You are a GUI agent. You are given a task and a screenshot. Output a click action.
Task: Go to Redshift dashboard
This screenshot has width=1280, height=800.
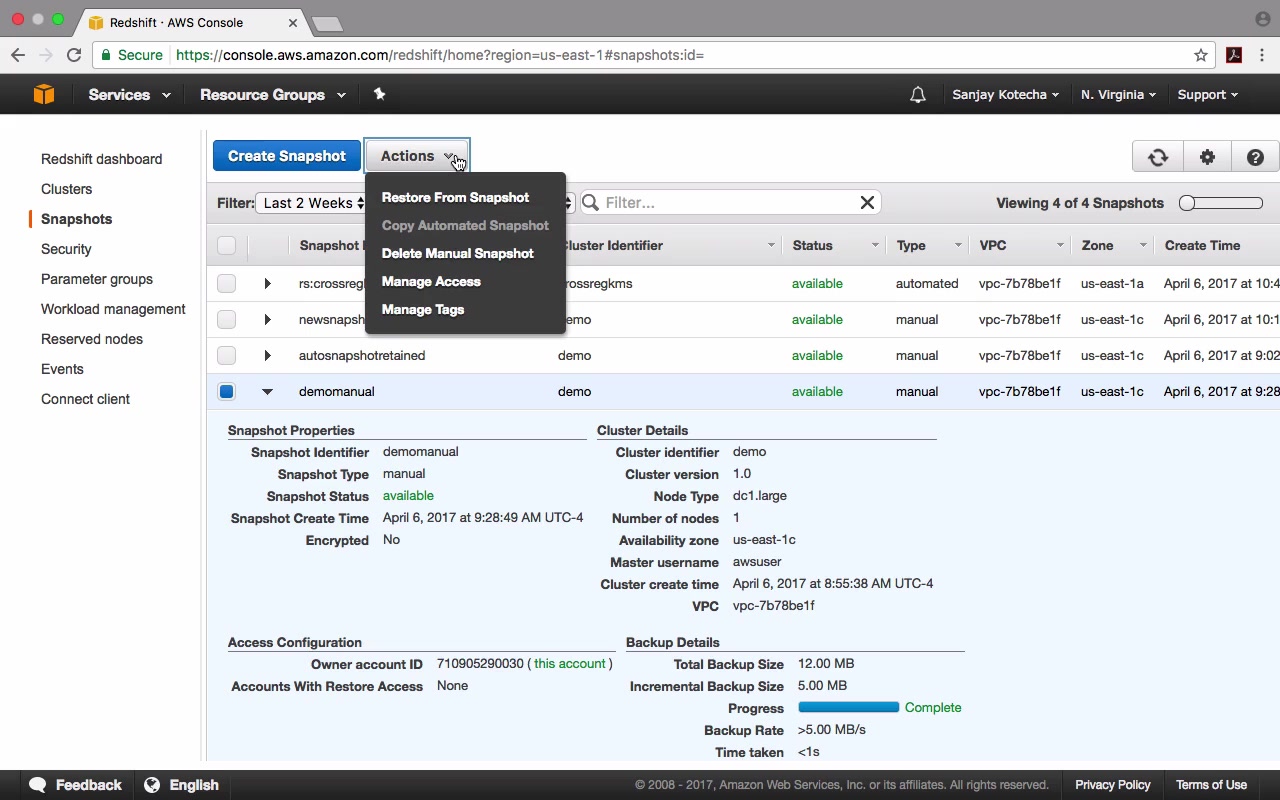point(101,159)
